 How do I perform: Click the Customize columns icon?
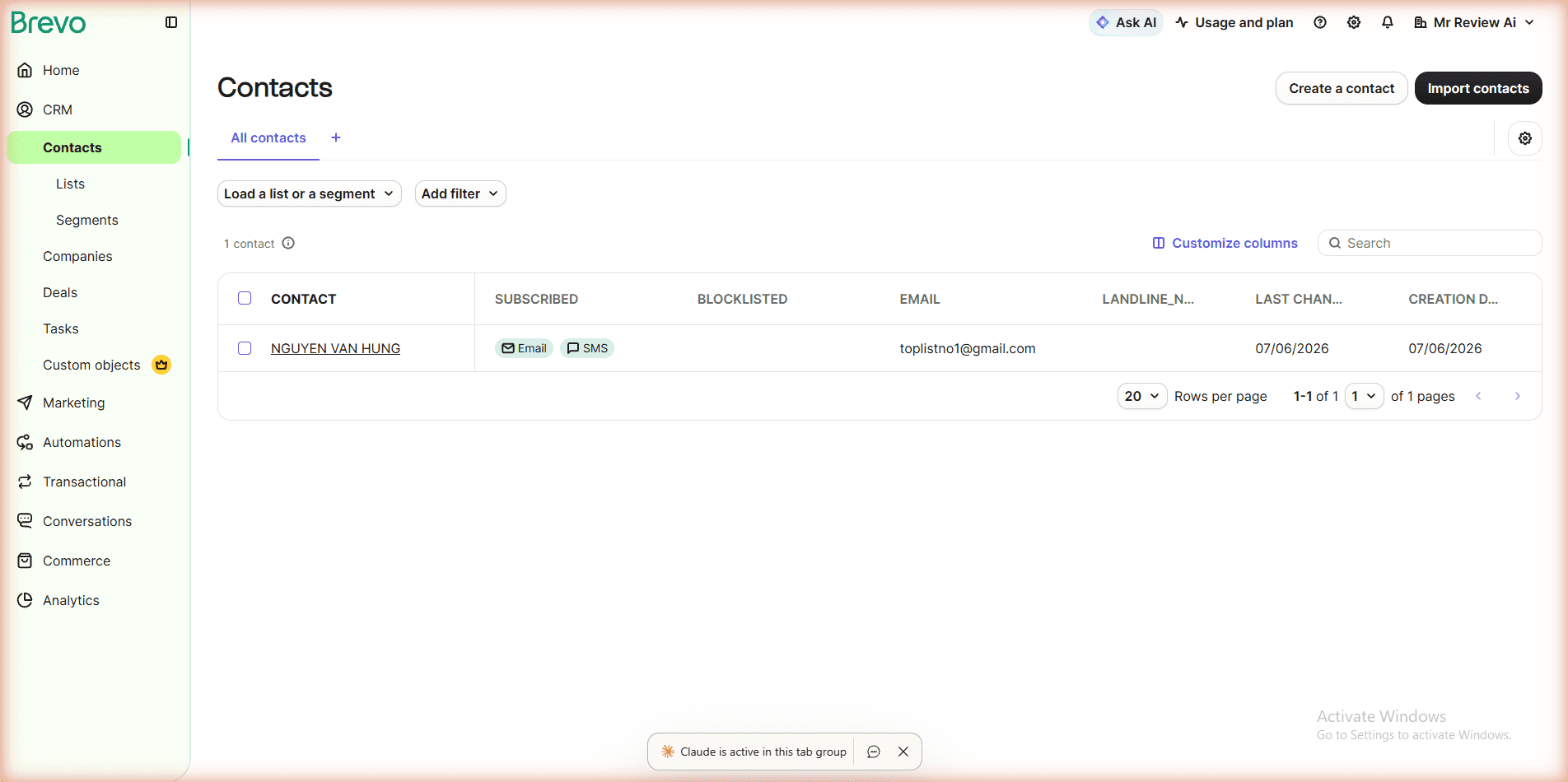(1159, 243)
